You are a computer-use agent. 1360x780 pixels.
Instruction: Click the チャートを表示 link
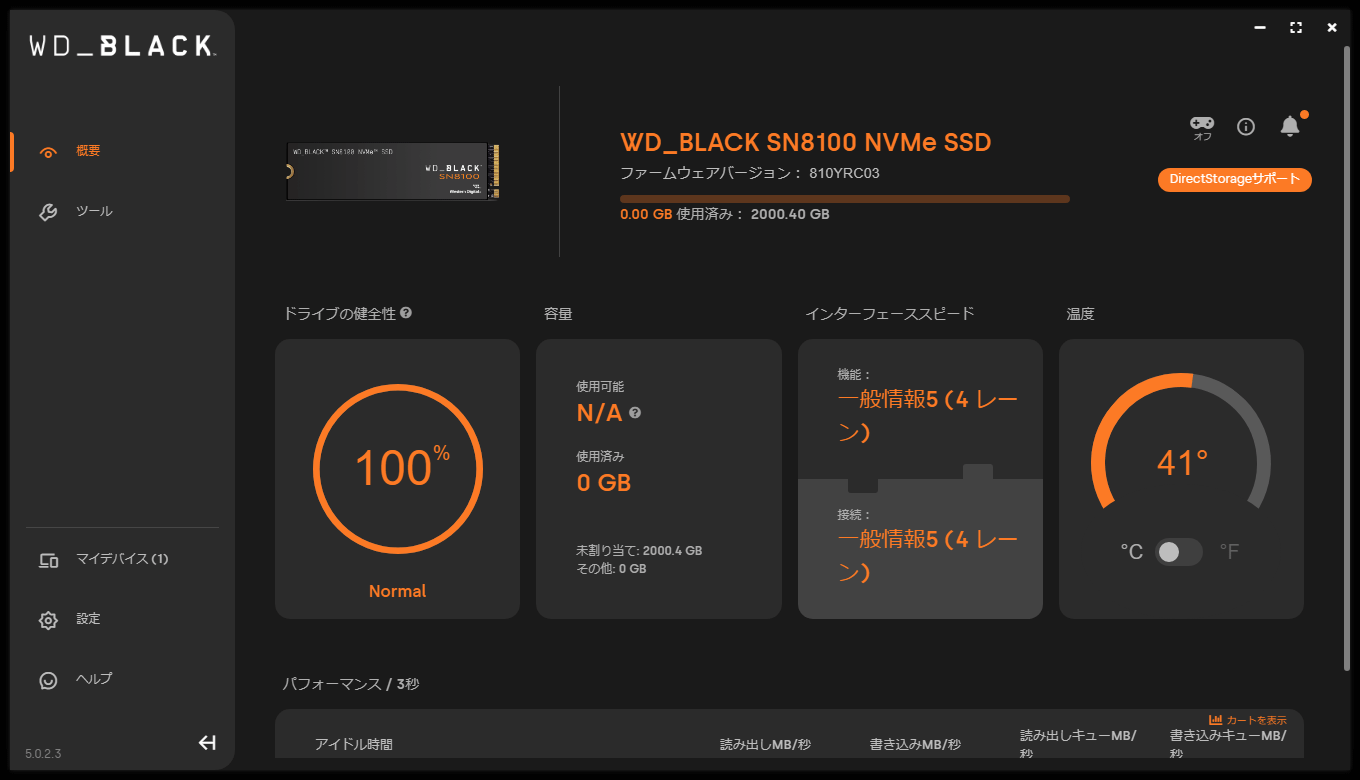click(x=1256, y=720)
